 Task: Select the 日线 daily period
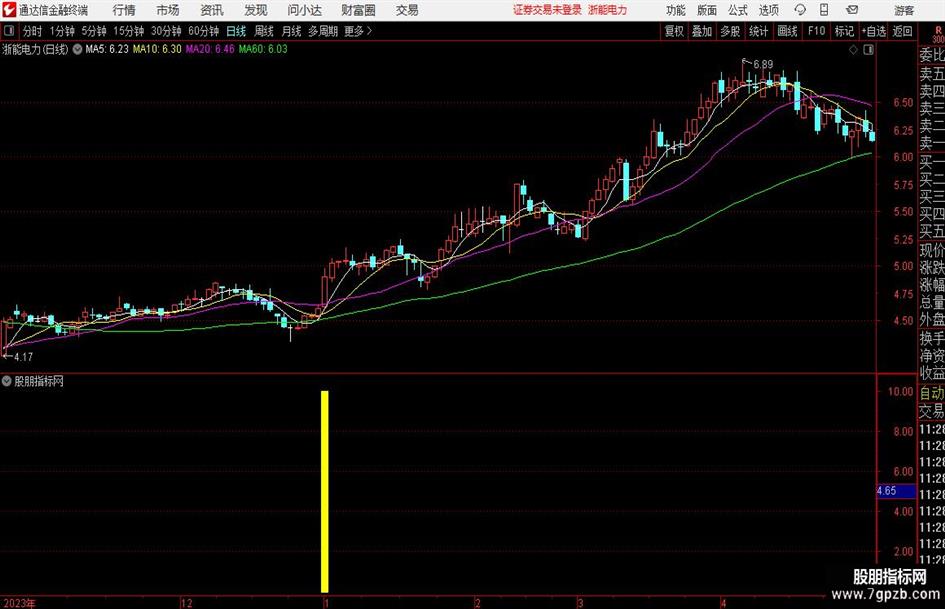(x=236, y=31)
